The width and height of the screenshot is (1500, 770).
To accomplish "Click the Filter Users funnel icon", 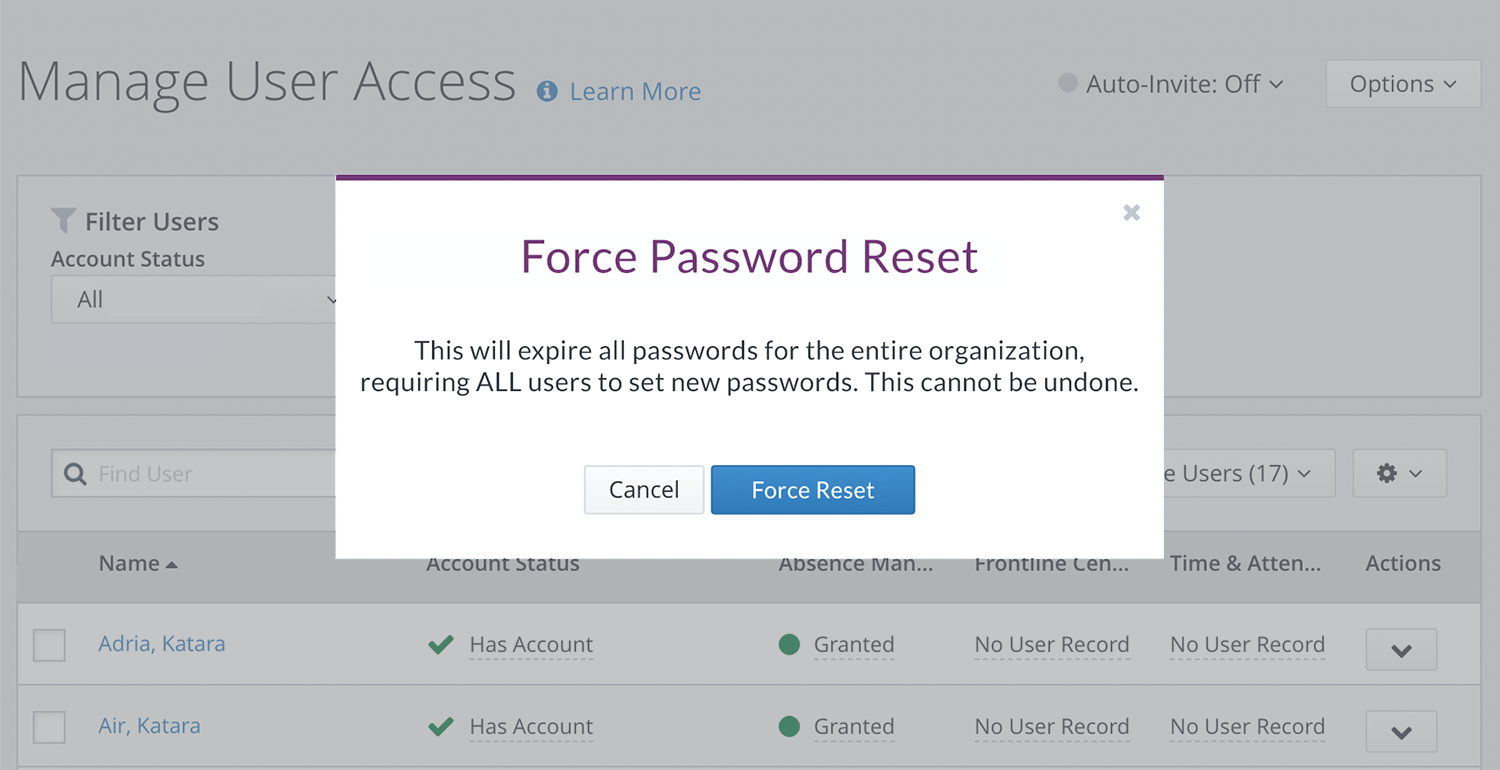I will [x=63, y=221].
